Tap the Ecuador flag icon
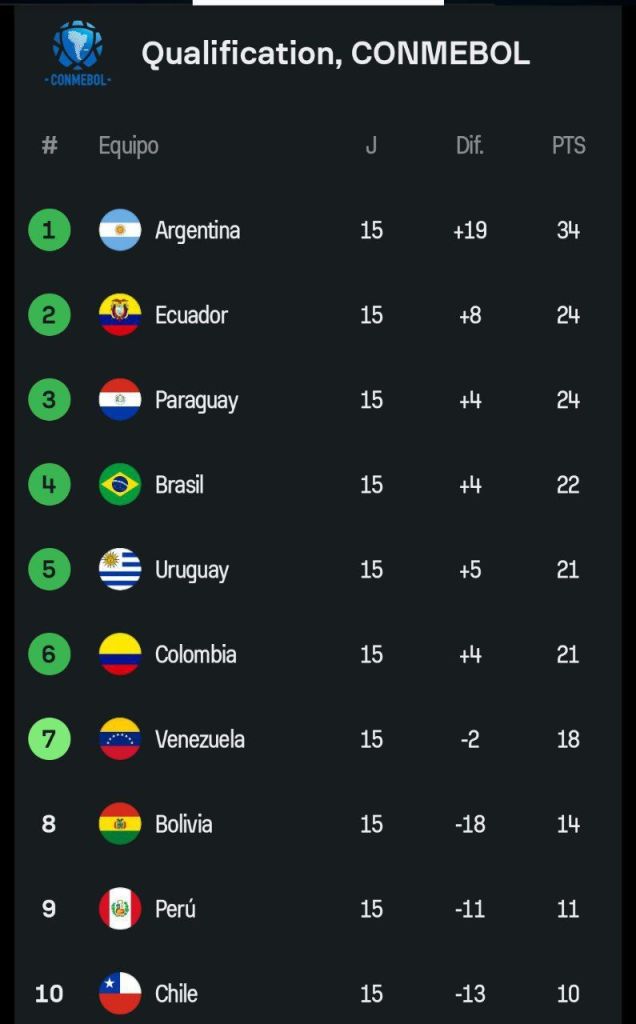 tap(120, 315)
